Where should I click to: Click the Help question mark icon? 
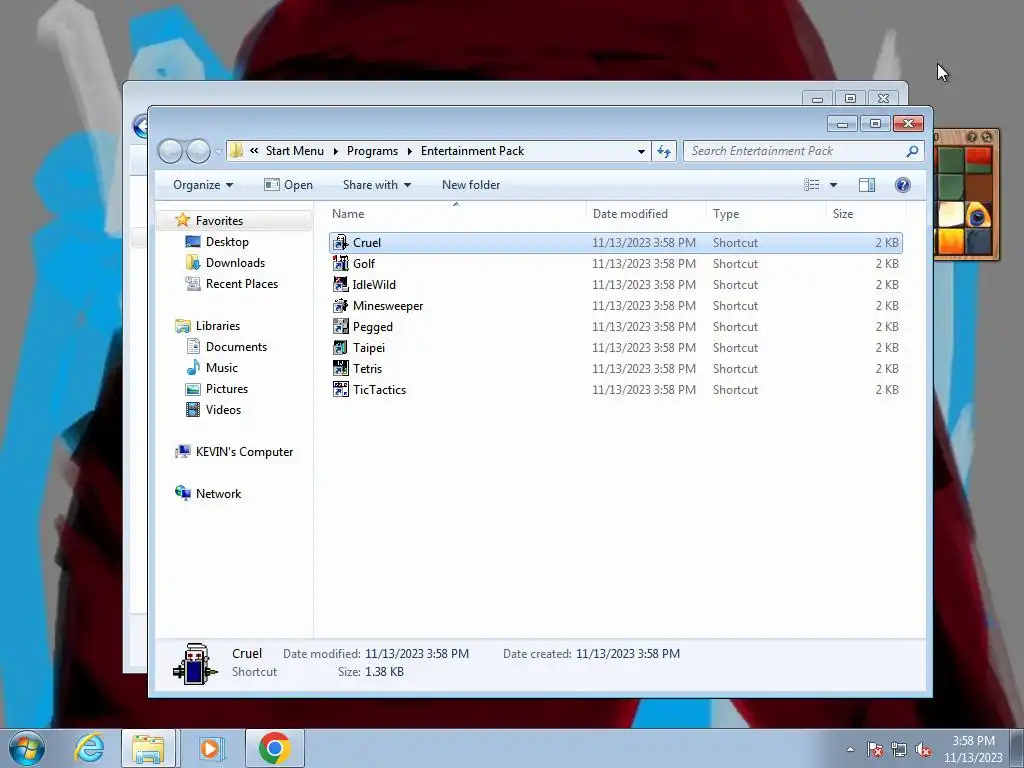903,185
